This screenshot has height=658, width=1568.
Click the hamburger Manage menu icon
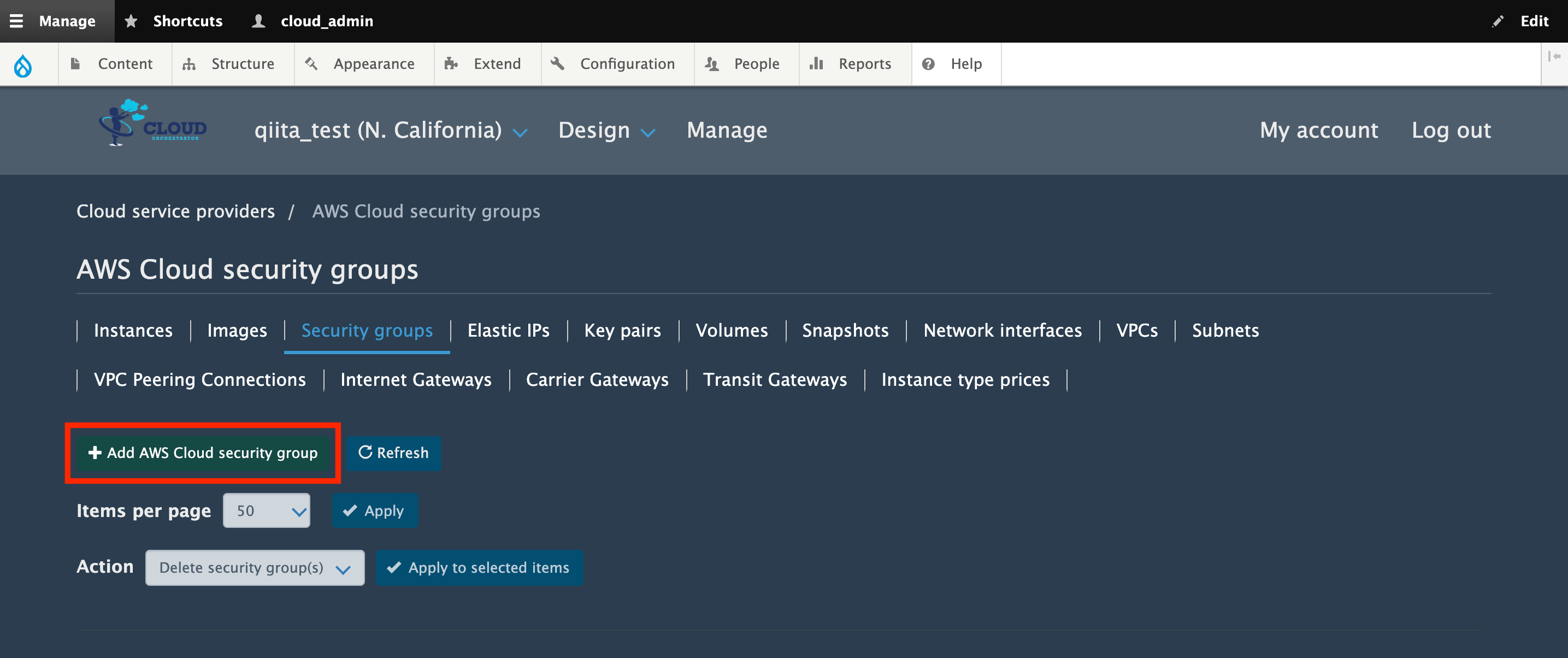coord(16,21)
